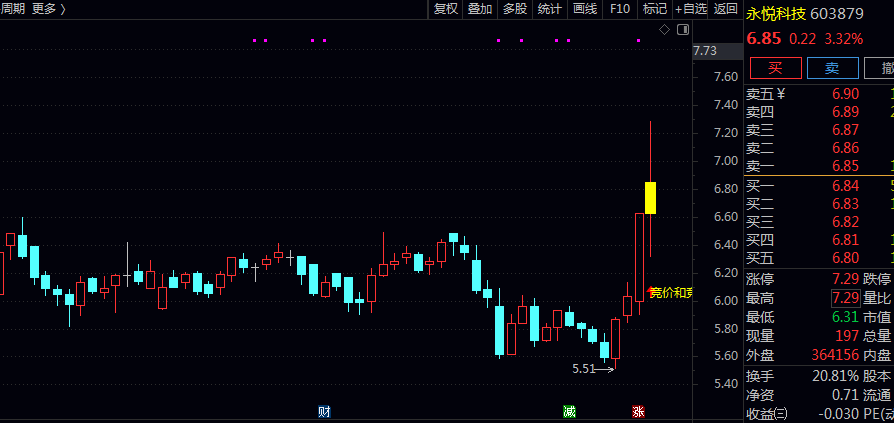Viewport: 894px width, 423px height.
Task: Open the 周期 period selector
Action: click(x=13, y=9)
